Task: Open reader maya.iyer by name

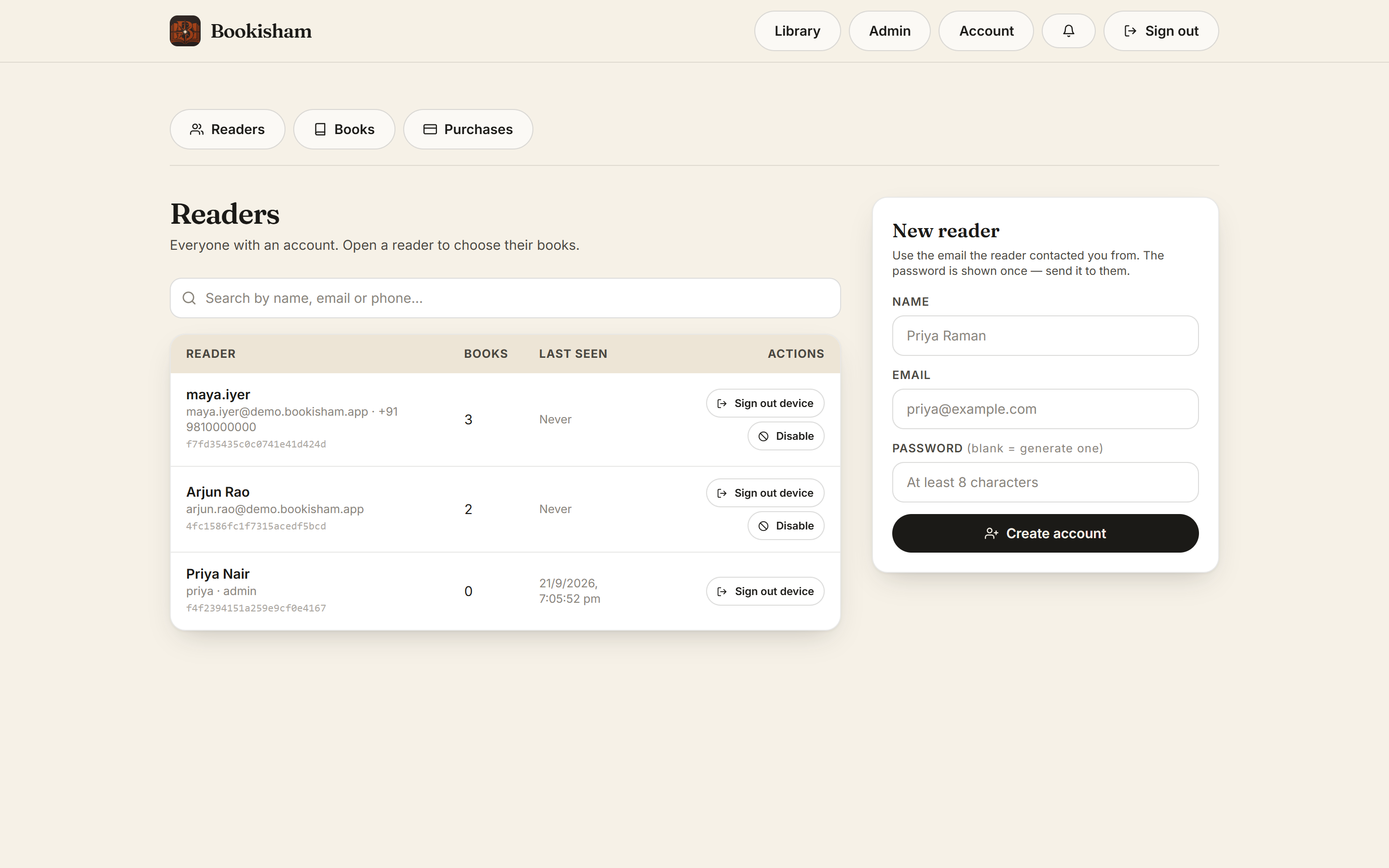Action: click(218, 395)
